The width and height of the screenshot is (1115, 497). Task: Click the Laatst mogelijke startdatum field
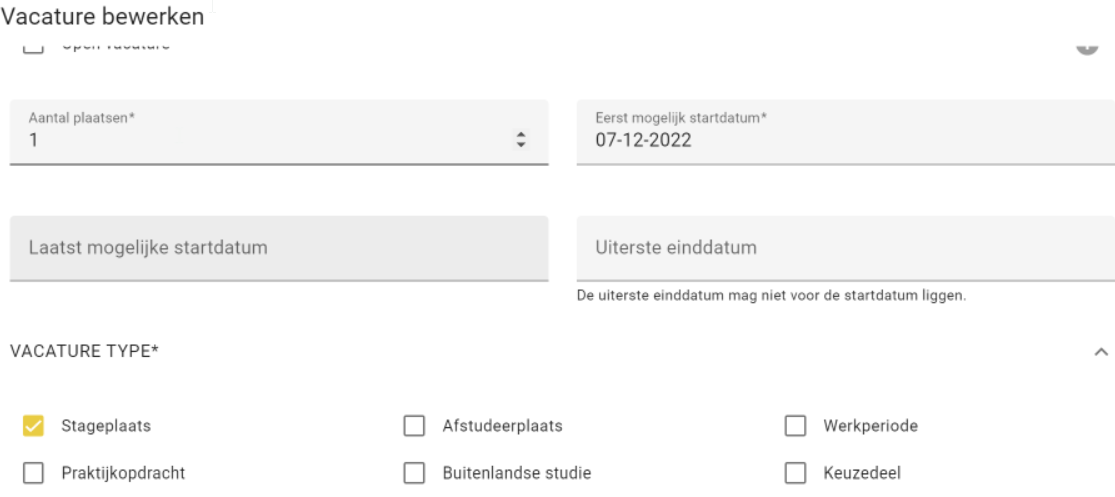pyautogui.click(x=279, y=248)
